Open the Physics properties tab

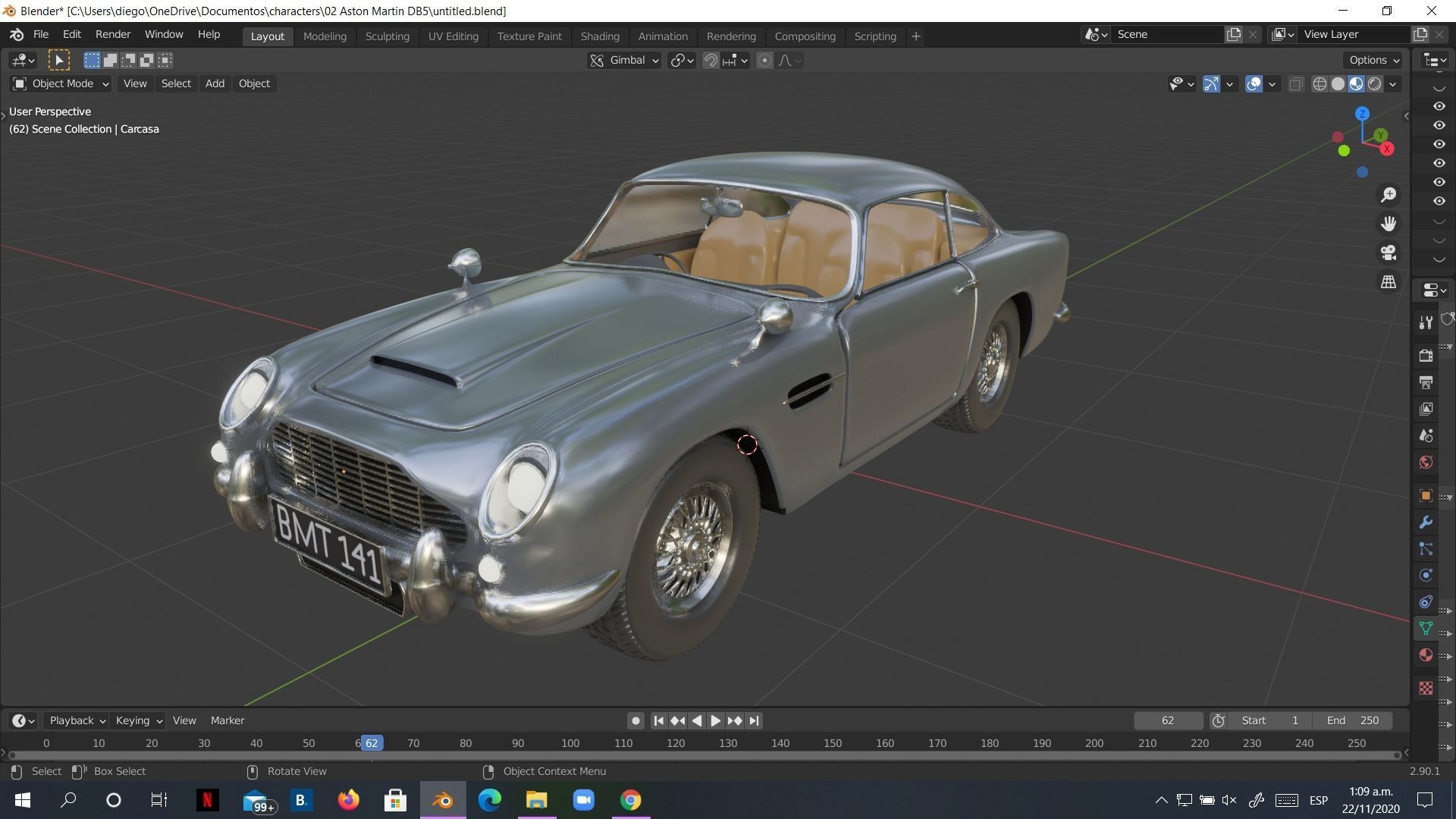point(1426,575)
